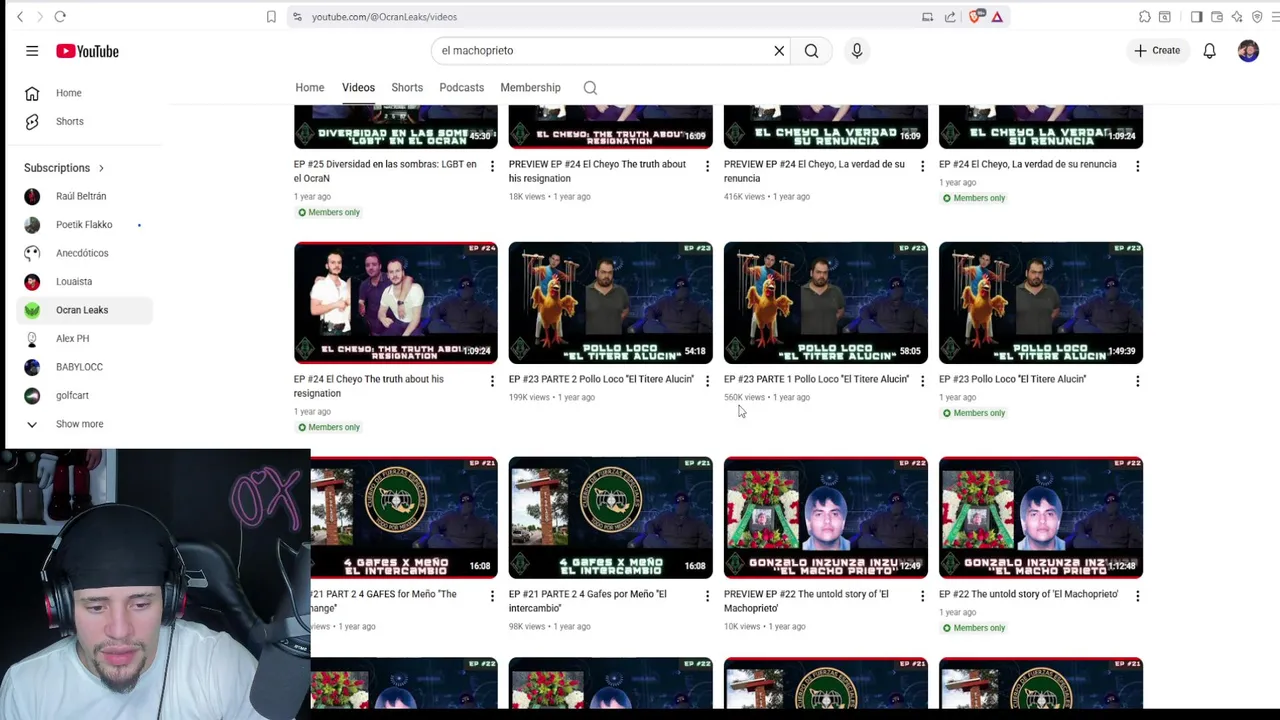Image resolution: width=1280 pixels, height=720 pixels.
Task: Open the Brave Wallet icon
Action: [x=1217, y=17]
